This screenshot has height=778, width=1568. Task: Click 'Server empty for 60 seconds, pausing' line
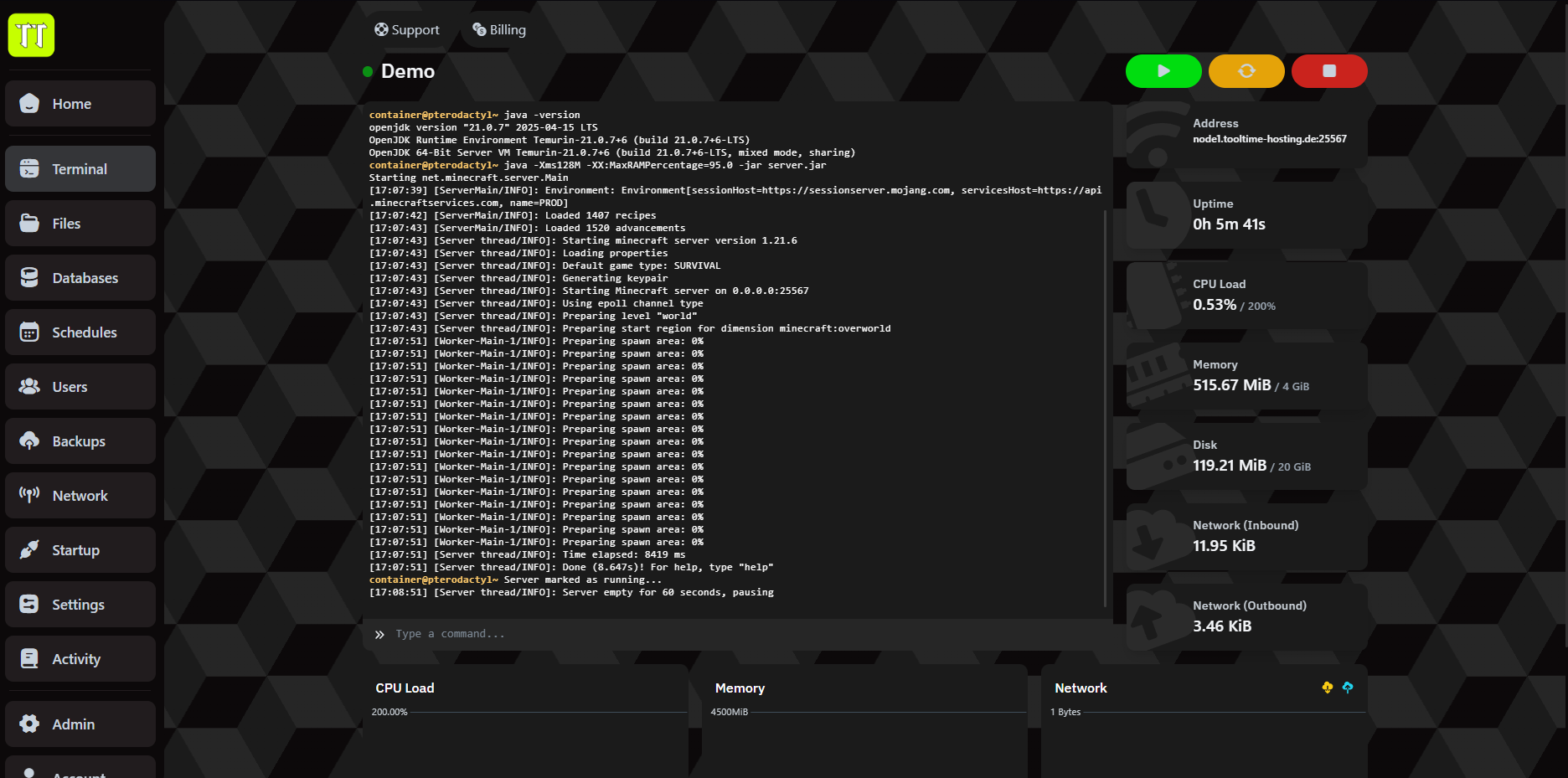(x=571, y=592)
